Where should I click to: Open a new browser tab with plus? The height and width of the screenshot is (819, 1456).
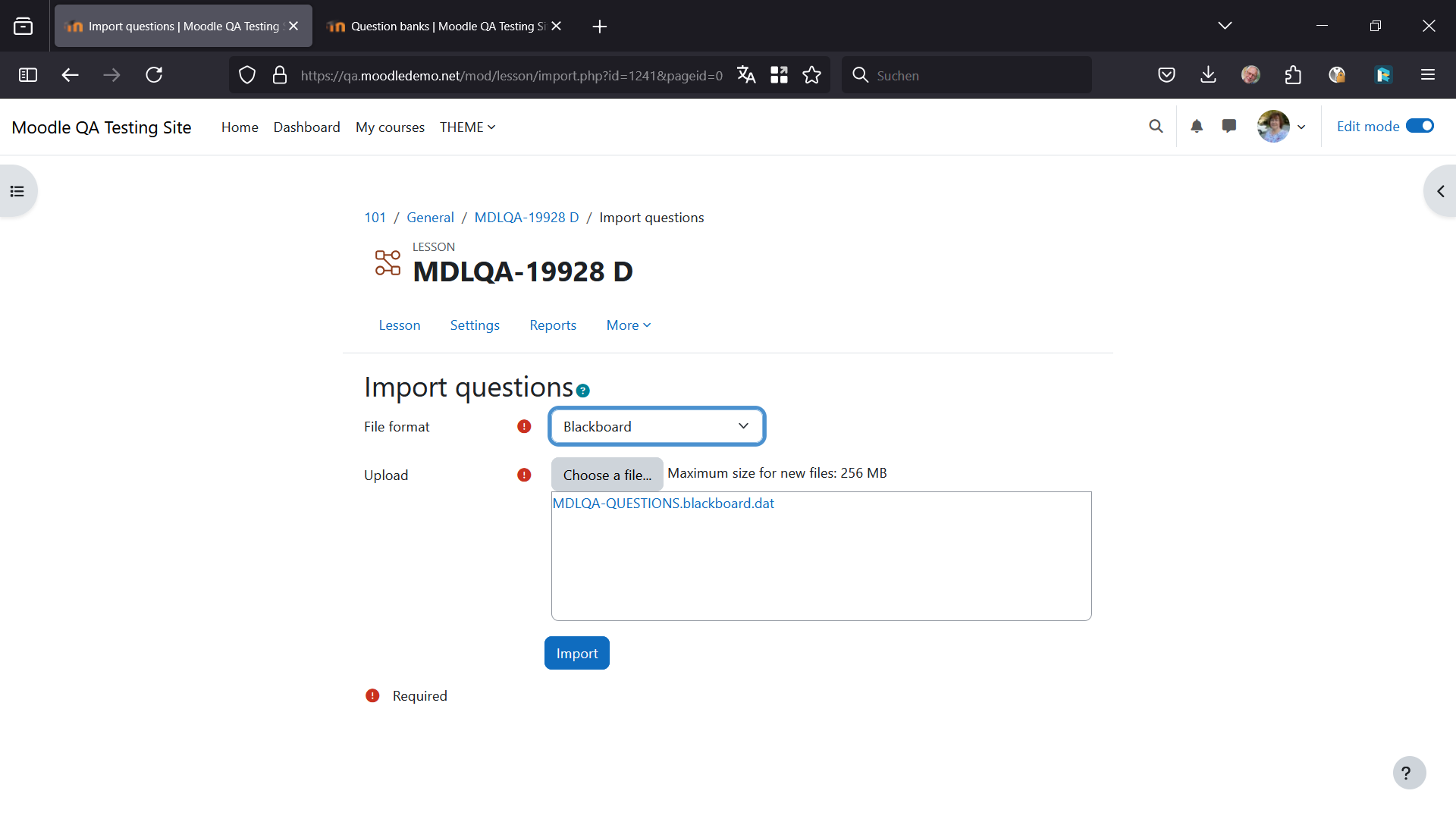point(600,27)
